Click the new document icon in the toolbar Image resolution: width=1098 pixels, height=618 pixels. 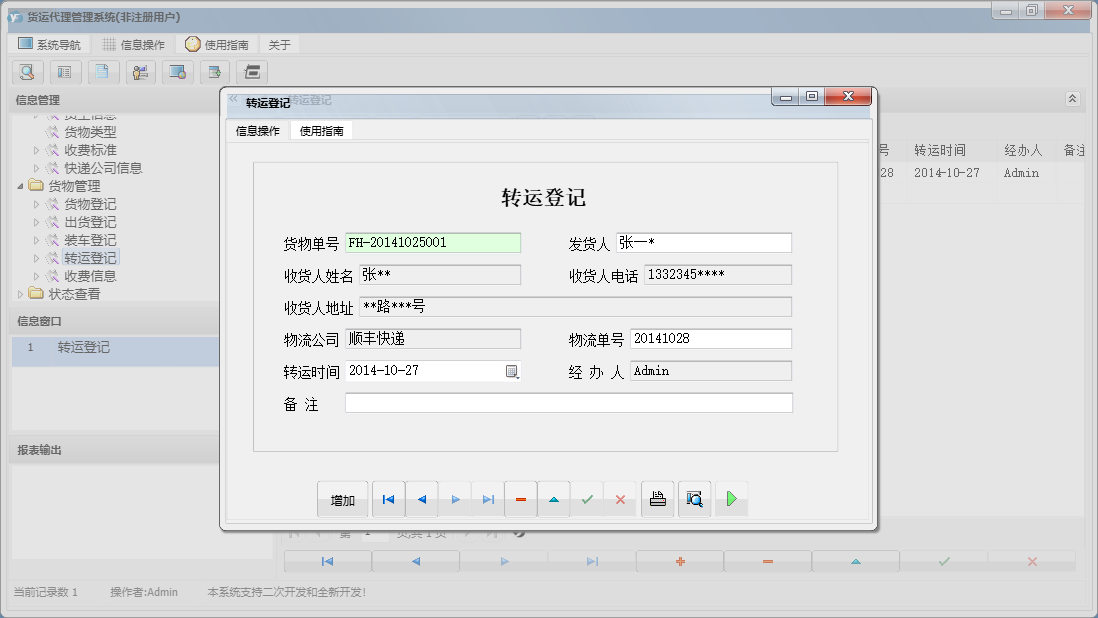(103, 72)
